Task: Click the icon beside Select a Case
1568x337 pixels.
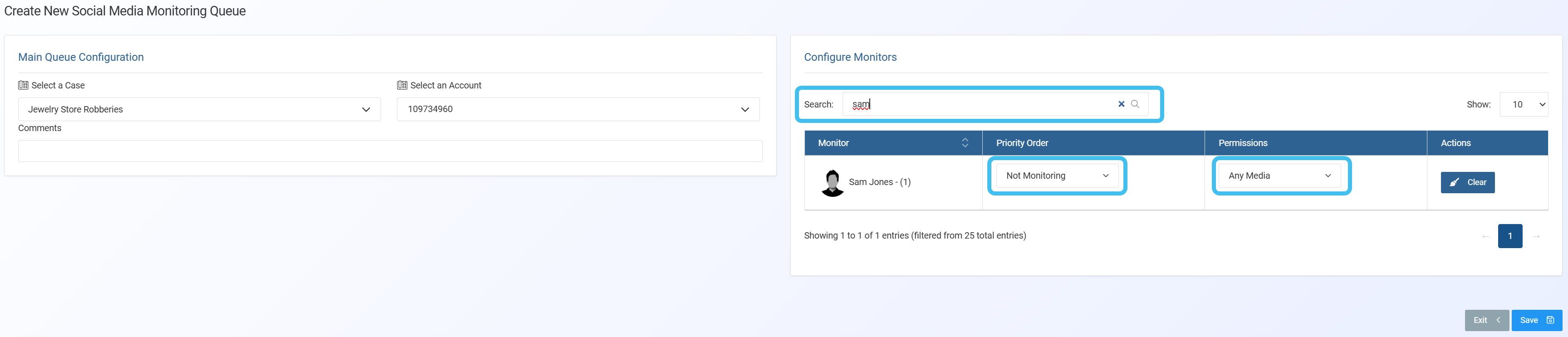Action: point(23,85)
